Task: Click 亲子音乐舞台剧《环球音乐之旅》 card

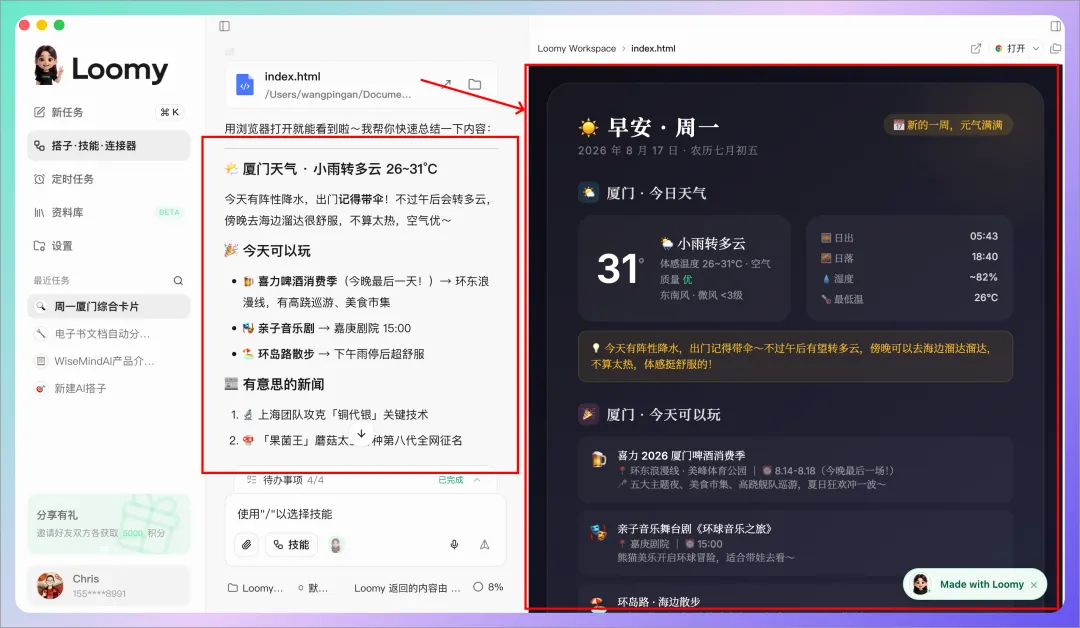Action: 795,543
